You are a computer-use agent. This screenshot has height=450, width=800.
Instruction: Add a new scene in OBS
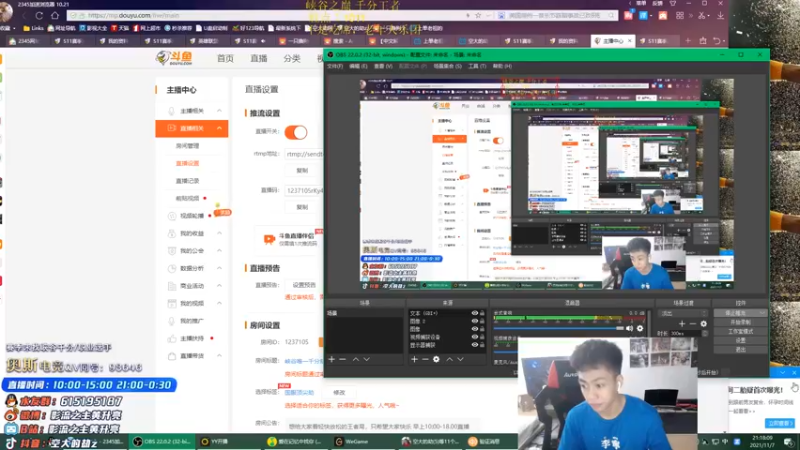[x=332, y=359]
